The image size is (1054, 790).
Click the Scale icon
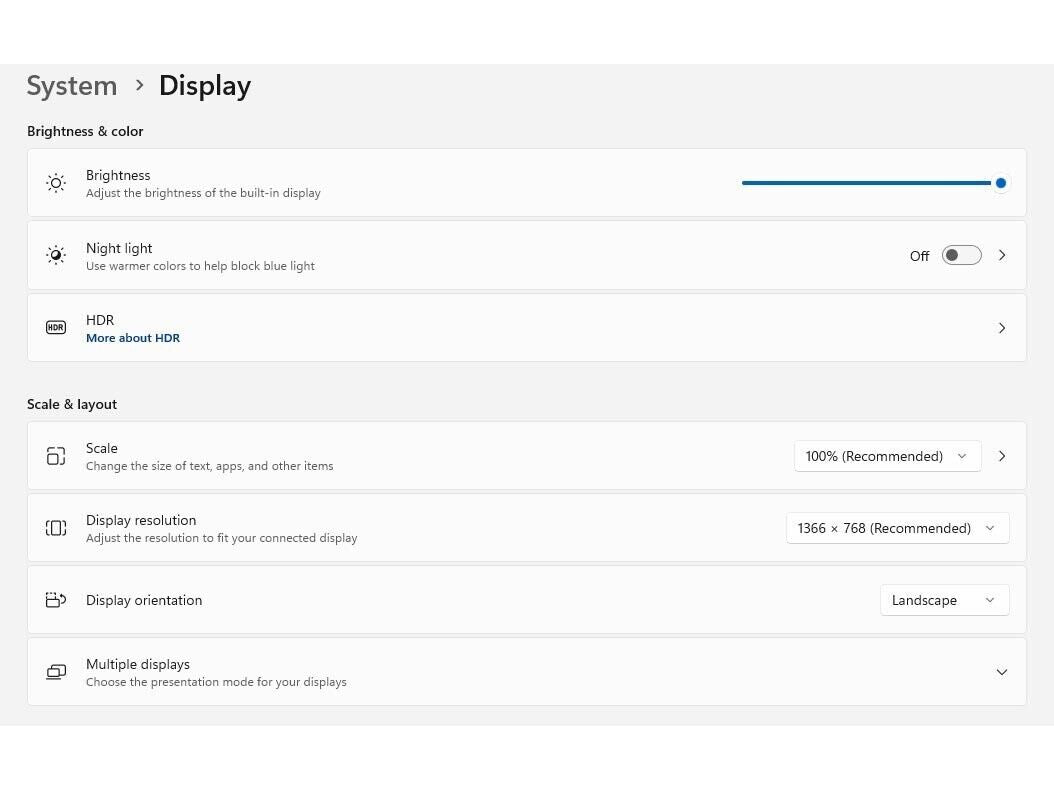pos(56,456)
